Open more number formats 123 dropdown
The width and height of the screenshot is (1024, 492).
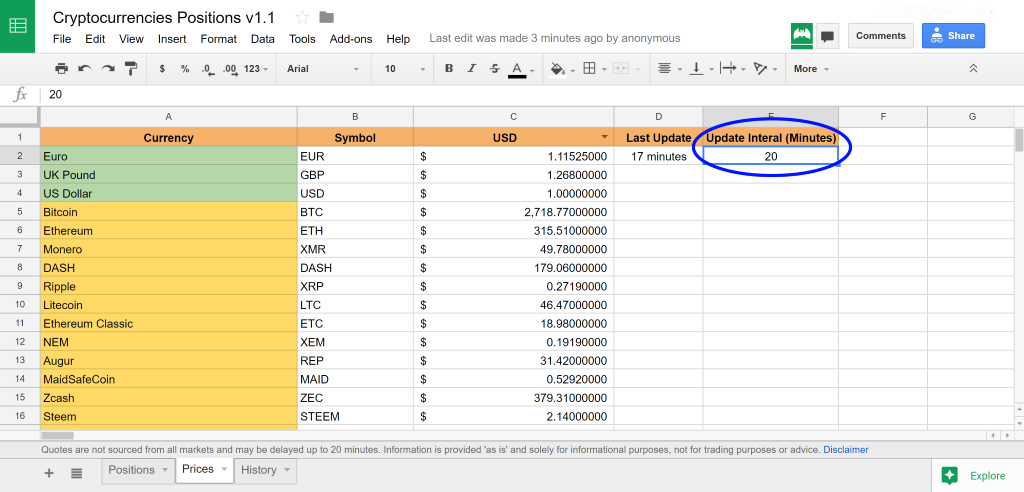tap(257, 69)
